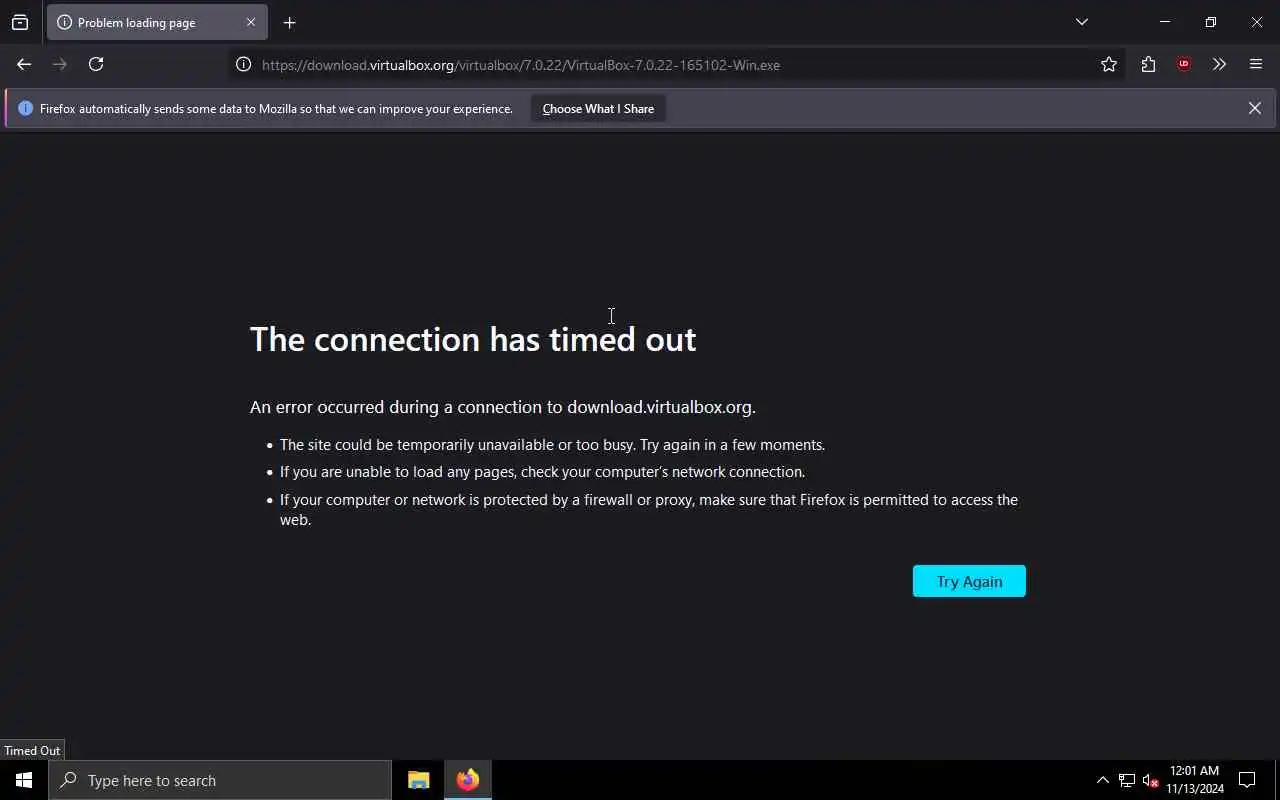Close the Problem loading page tab
Screen dimensions: 1280x800
coord(251,22)
